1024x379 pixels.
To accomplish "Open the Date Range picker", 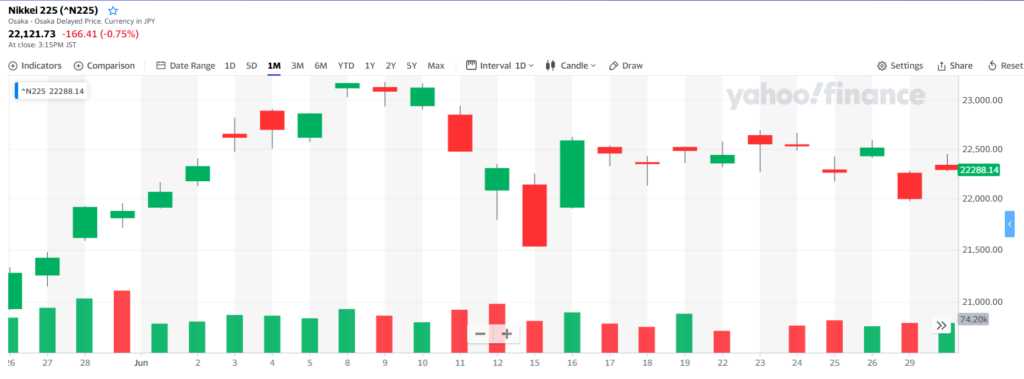I will (x=186, y=65).
